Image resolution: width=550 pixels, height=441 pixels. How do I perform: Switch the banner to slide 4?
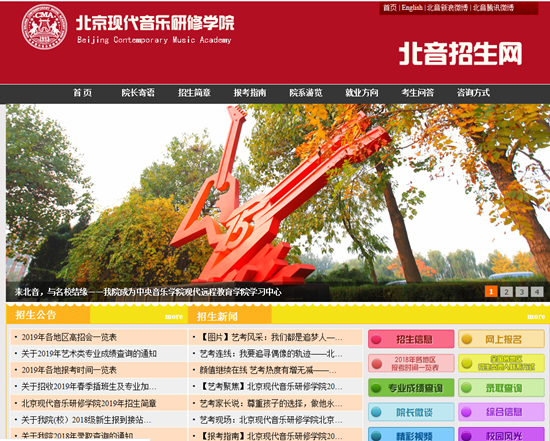pos(537,292)
